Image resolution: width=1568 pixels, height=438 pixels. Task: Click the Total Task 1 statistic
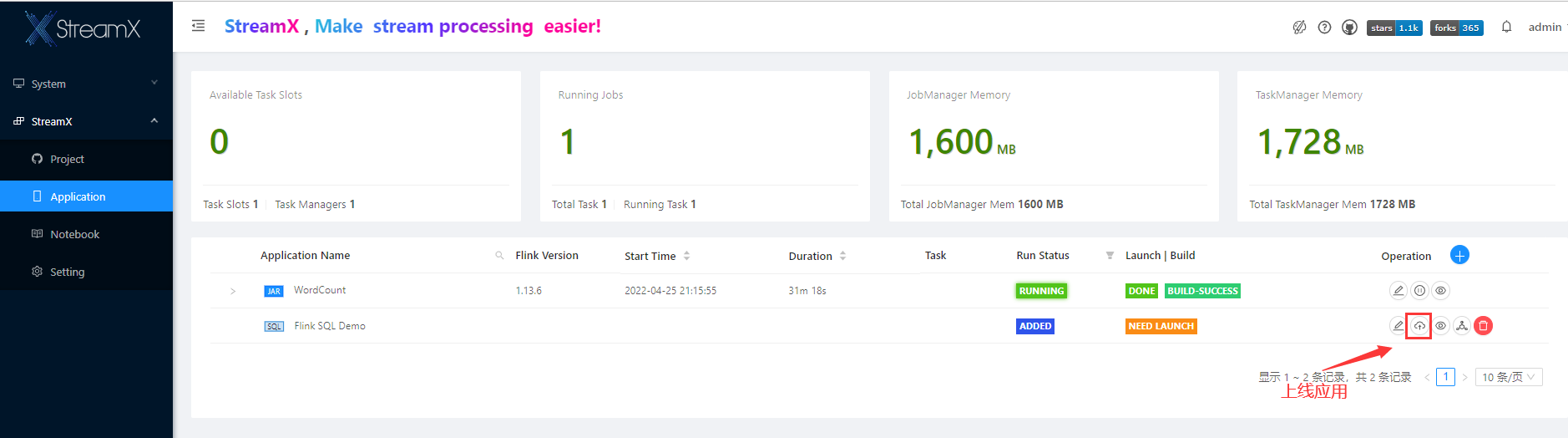(x=579, y=204)
